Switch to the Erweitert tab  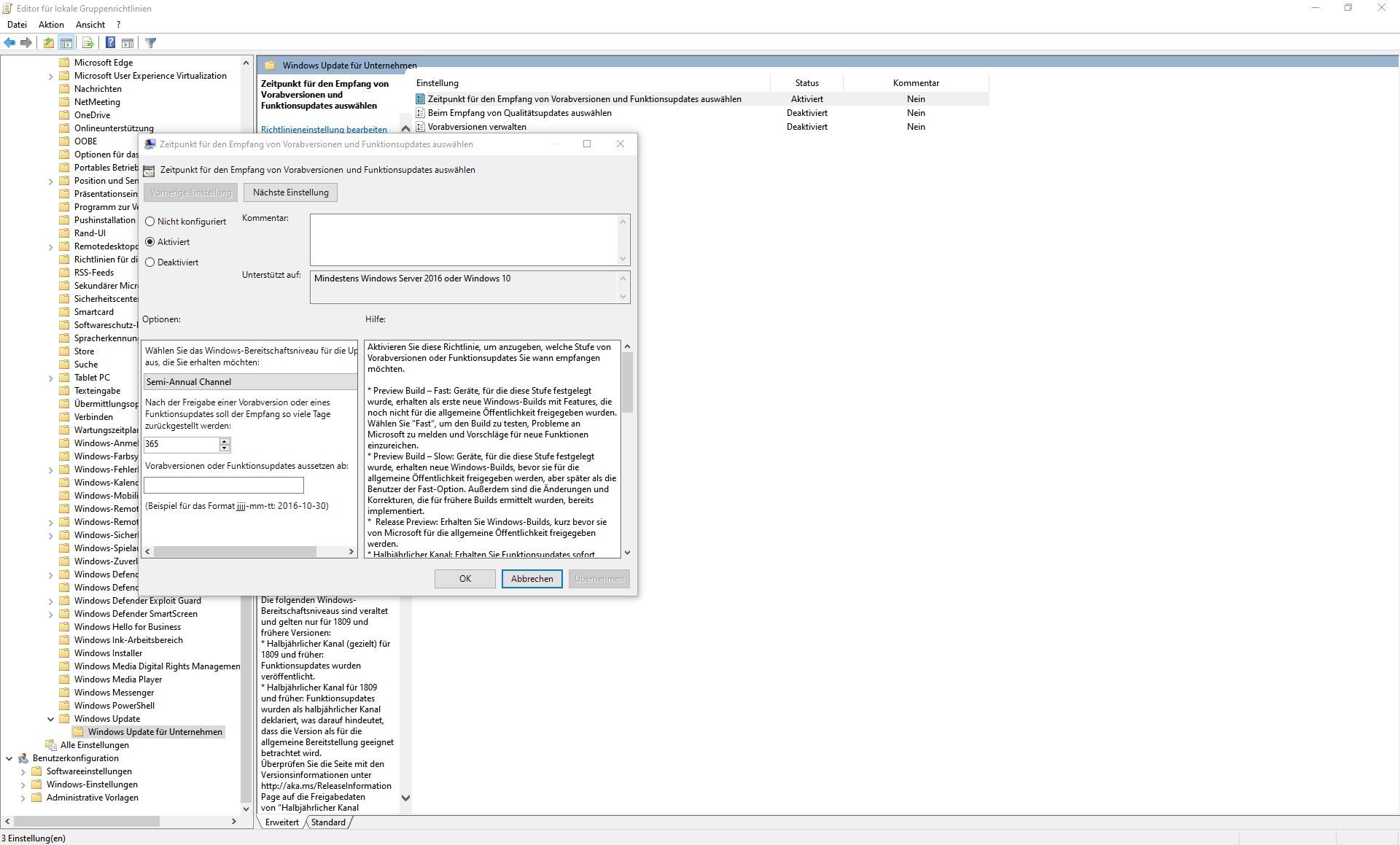pos(282,822)
